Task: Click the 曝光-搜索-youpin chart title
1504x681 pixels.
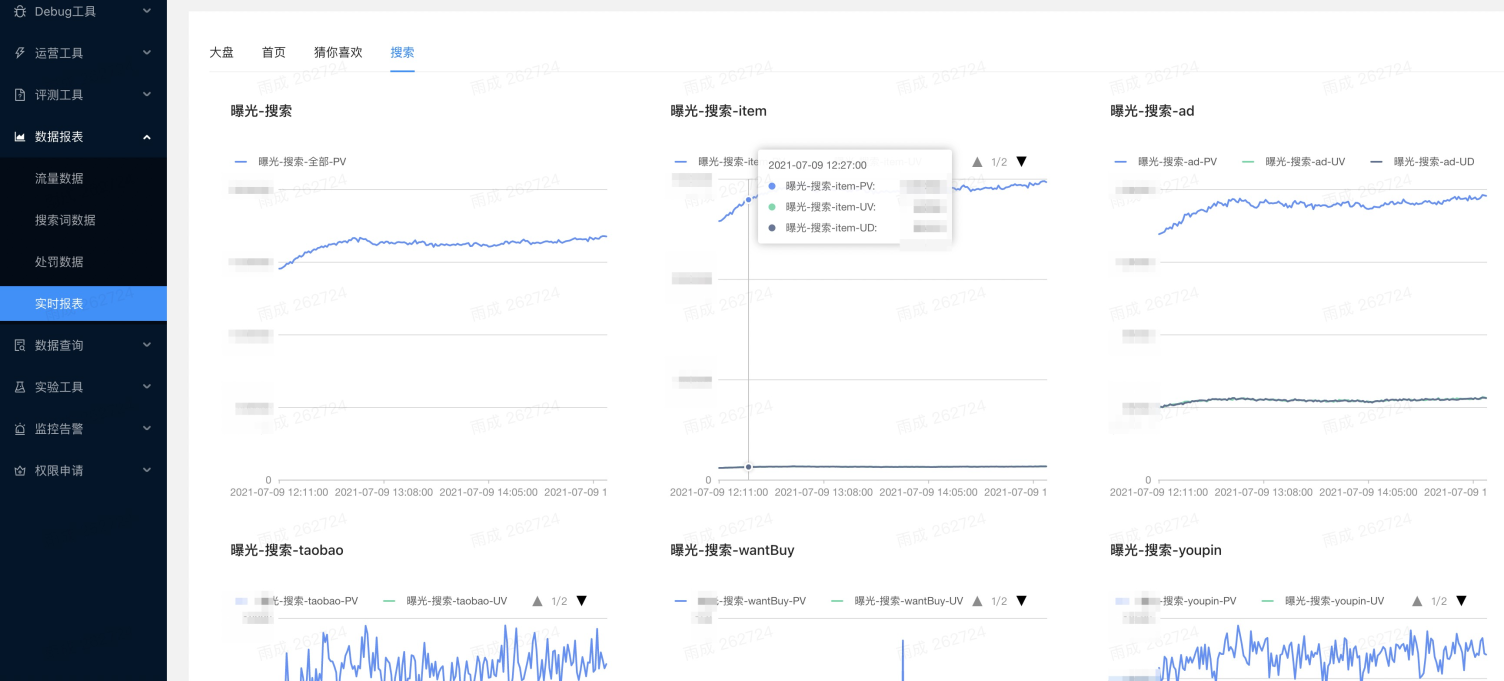Action: pyautogui.click(x=1166, y=550)
